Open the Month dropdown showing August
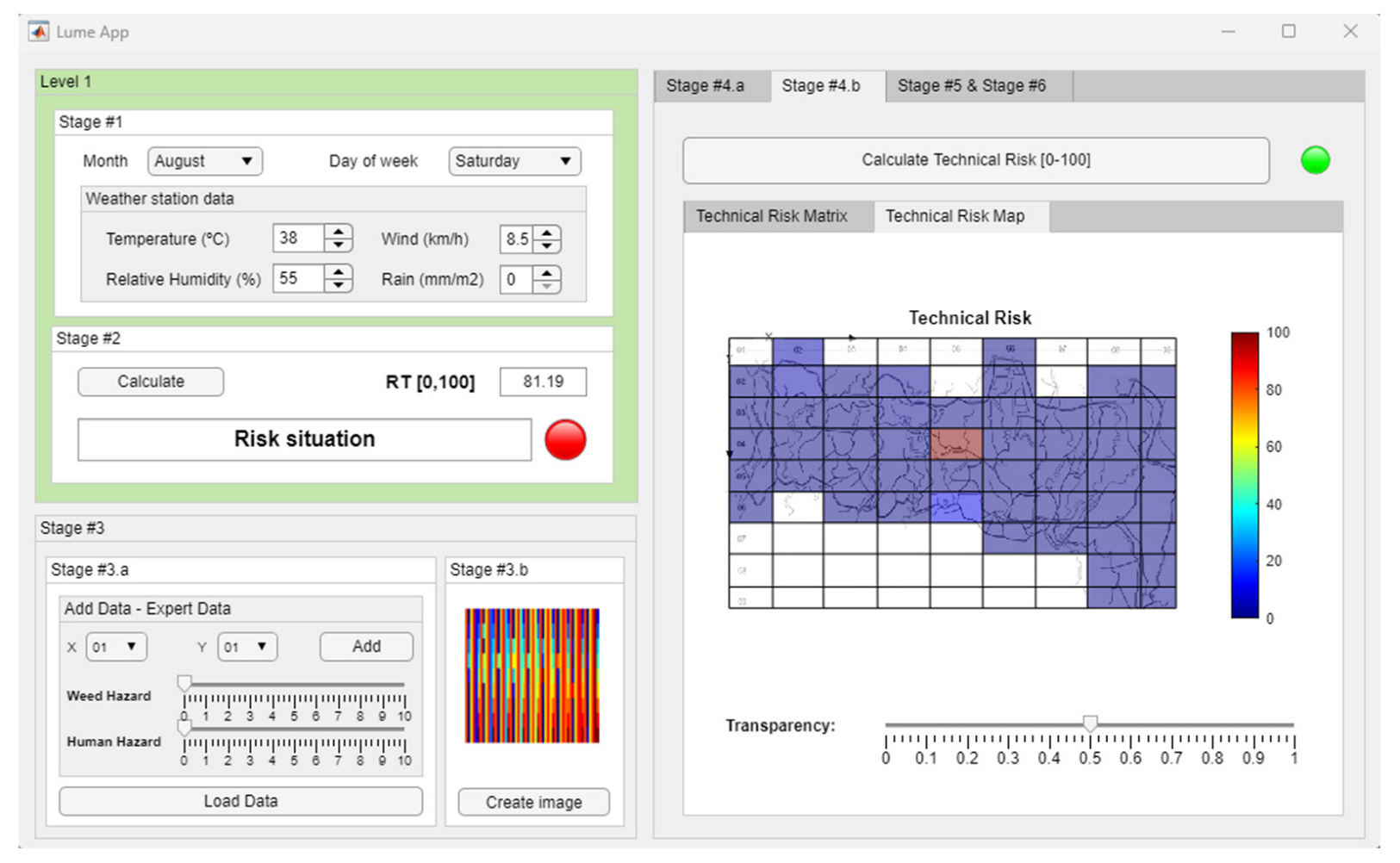 (205, 161)
